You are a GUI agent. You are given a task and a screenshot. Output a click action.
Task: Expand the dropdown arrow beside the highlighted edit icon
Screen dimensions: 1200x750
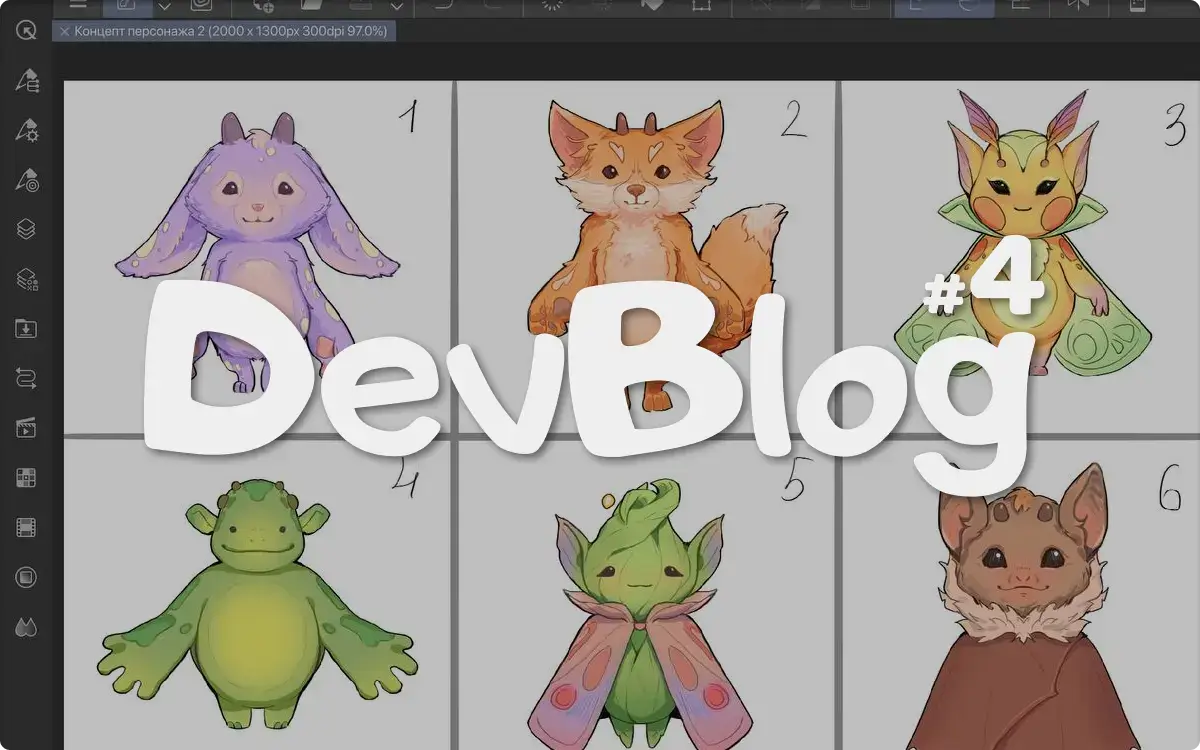(165, 6)
